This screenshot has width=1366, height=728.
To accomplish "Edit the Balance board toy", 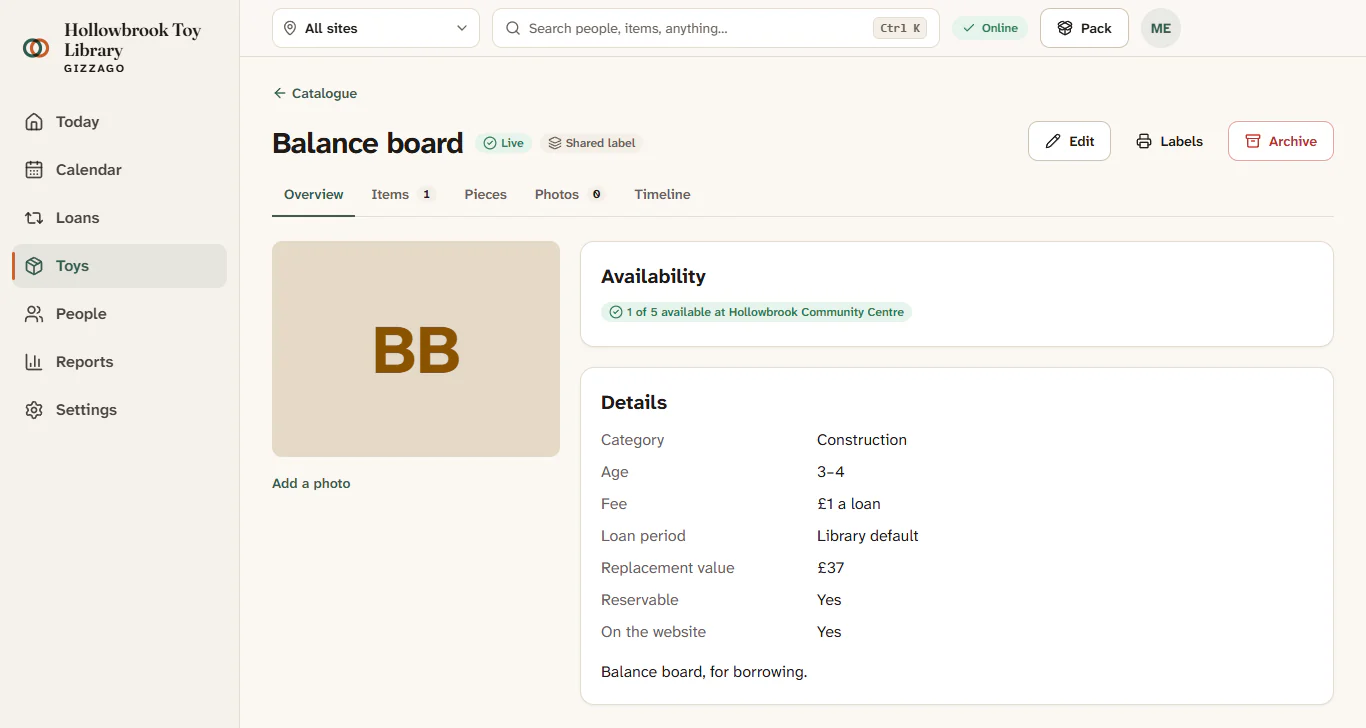I will coord(1069,141).
